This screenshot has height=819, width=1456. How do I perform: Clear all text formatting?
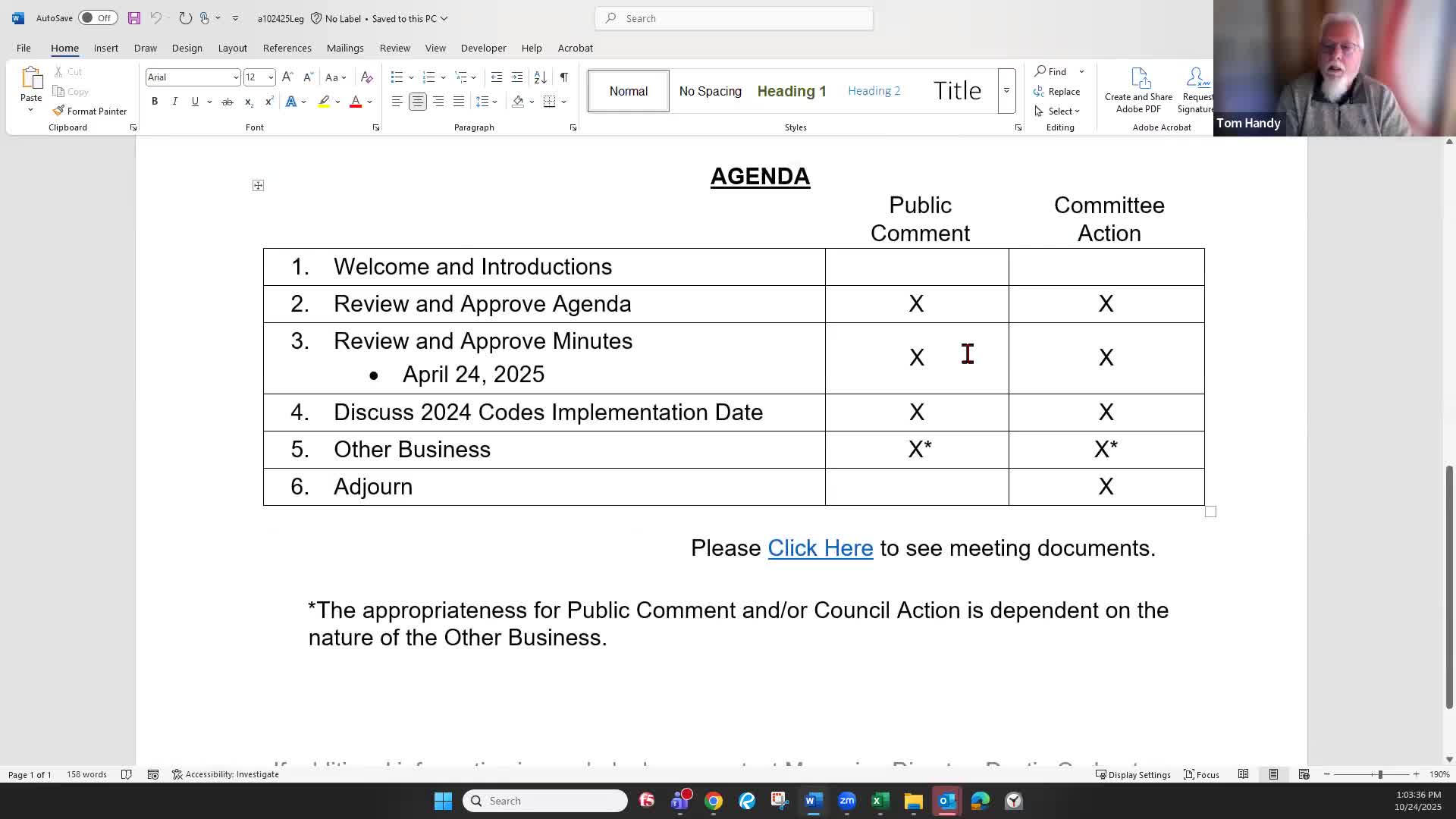coord(367,77)
